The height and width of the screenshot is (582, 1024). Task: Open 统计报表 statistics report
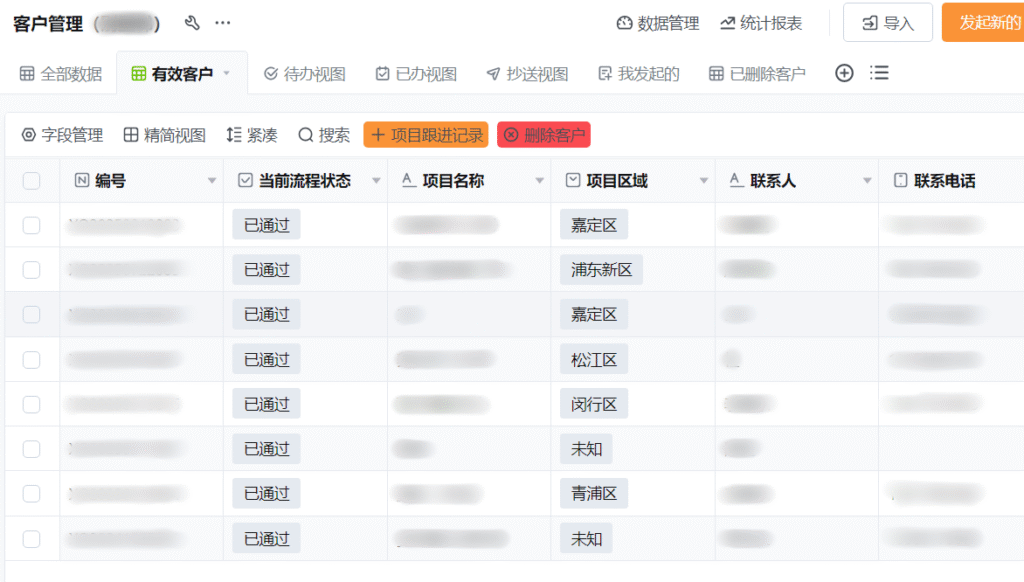point(760,23)
